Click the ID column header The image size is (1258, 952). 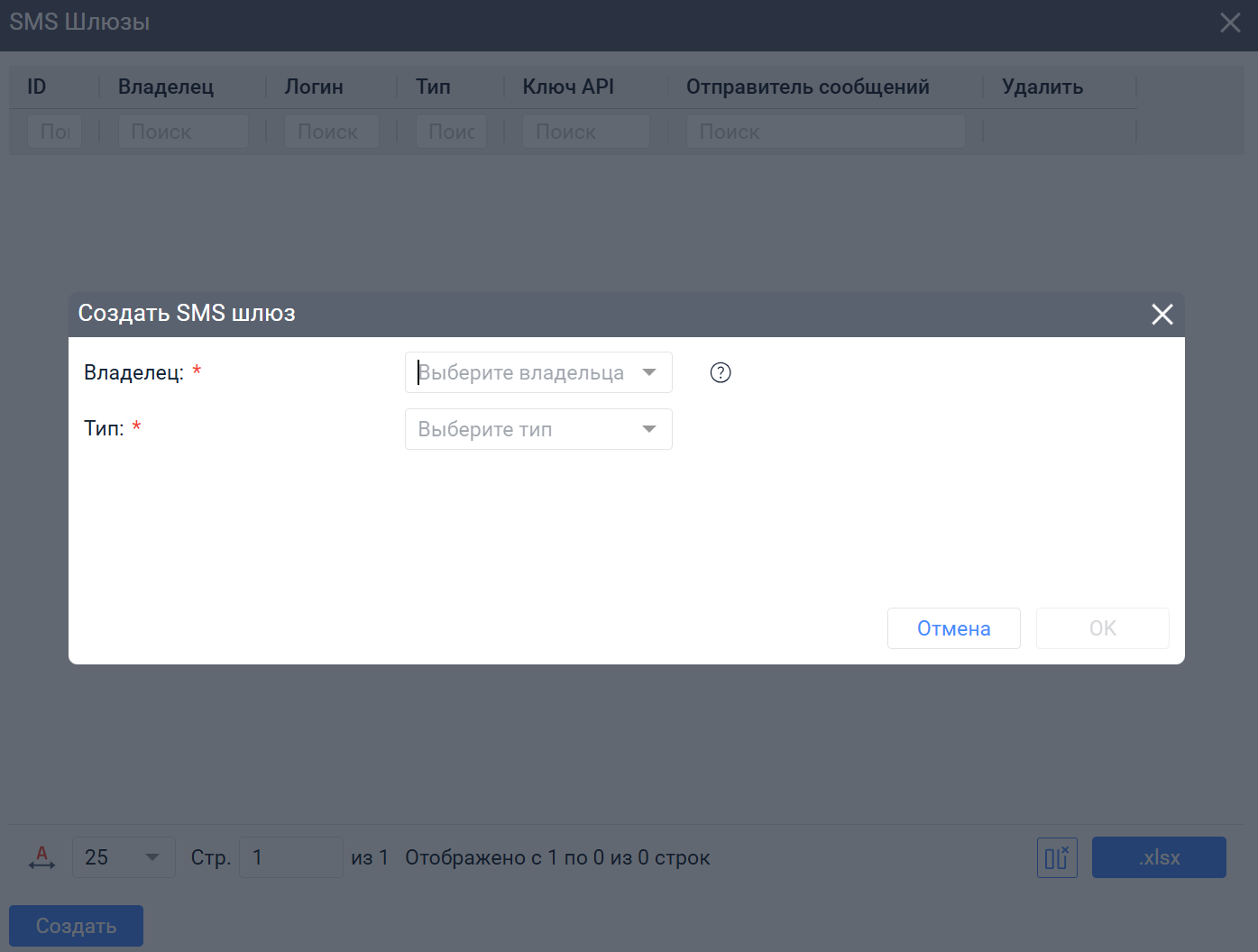pos(37,87)
